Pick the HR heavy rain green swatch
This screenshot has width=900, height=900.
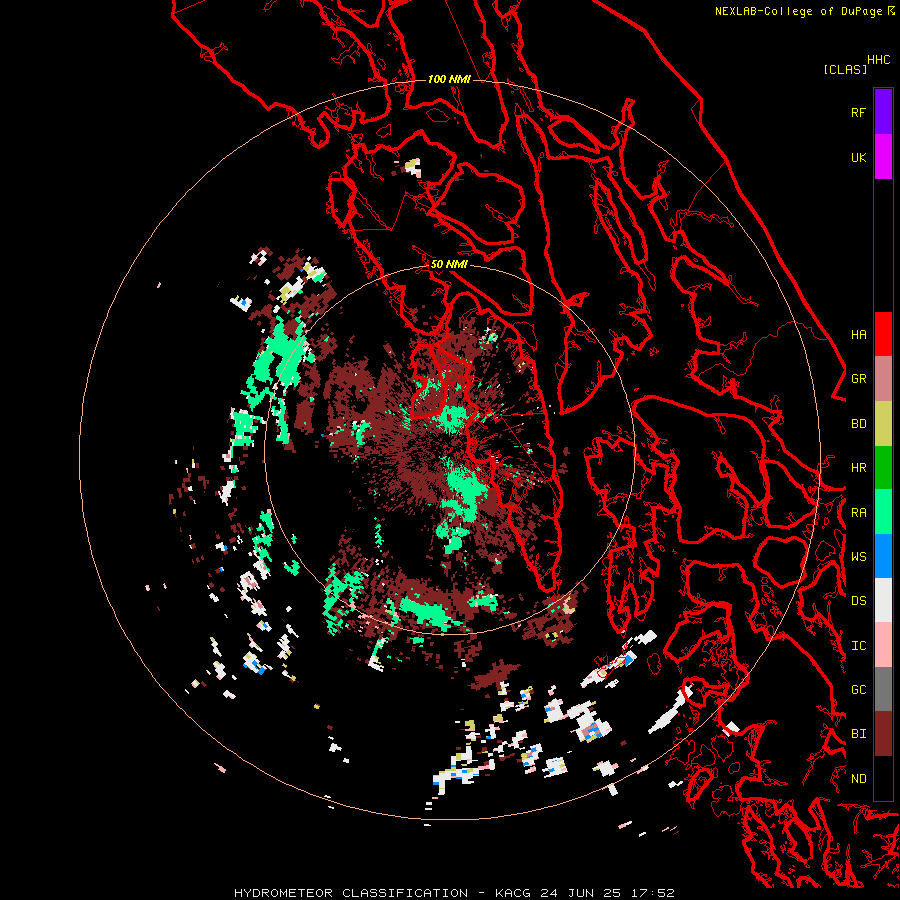tap(883, 467)
